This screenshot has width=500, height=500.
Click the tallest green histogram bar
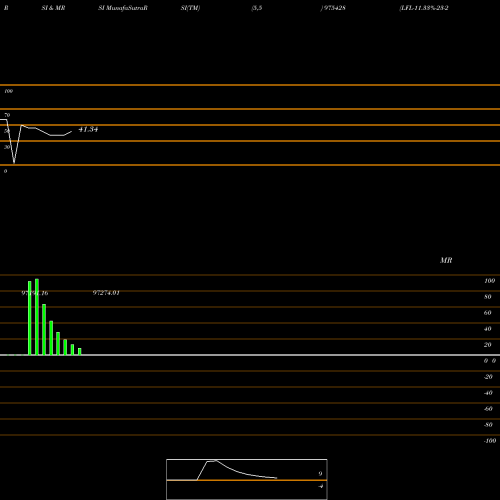[x=37, y=317]
